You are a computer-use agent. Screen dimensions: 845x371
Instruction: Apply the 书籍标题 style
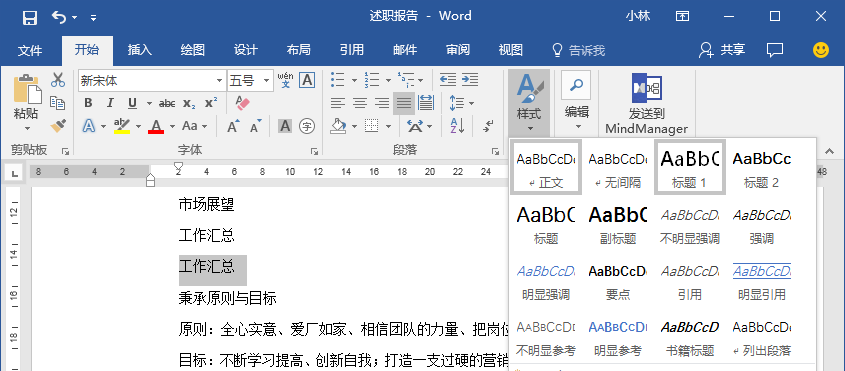[x=690, y=336]
